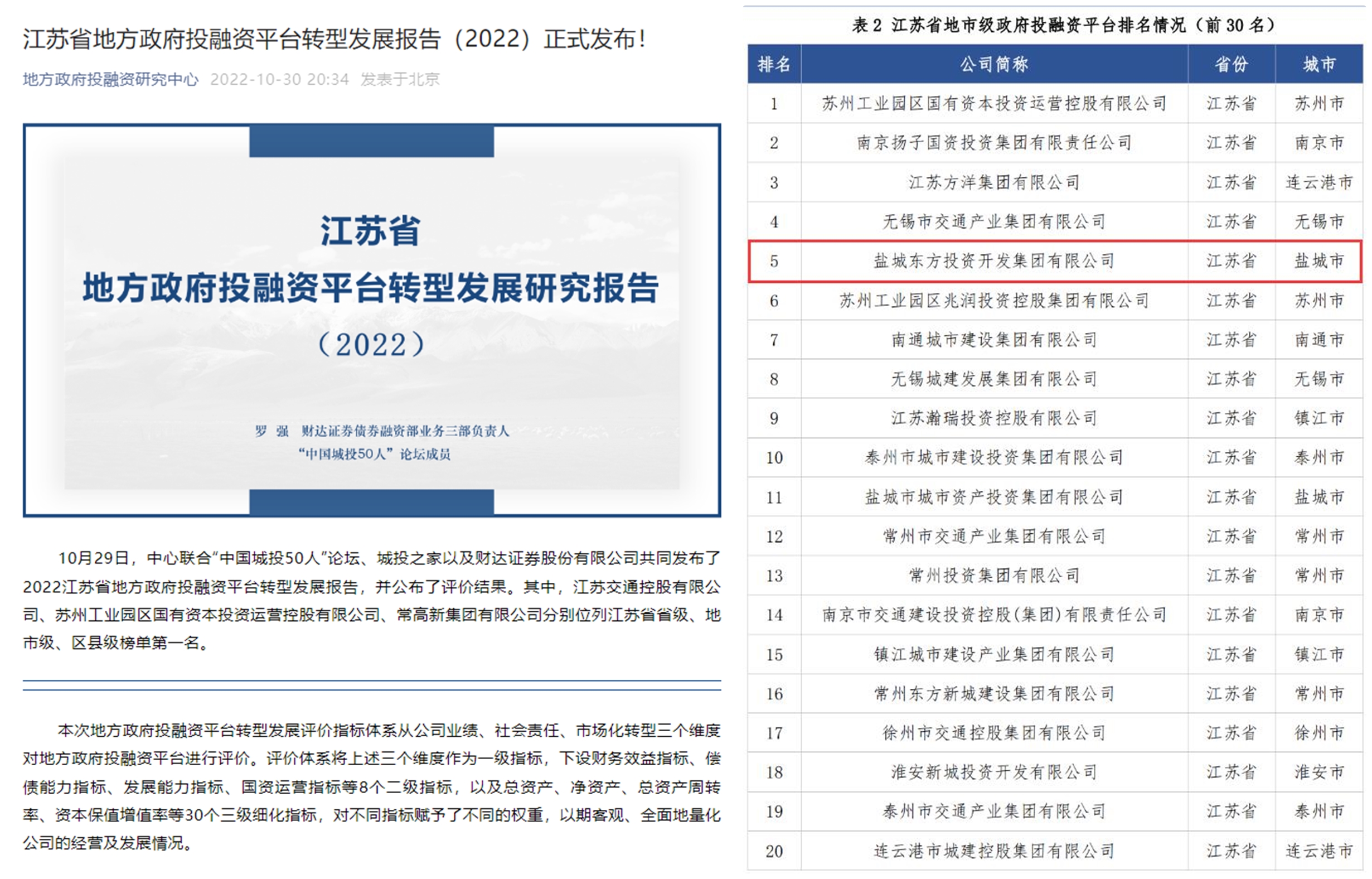Click the 发表于北京 location text
This screenshot has height=879, width=1372.
[x=400, y=79]
